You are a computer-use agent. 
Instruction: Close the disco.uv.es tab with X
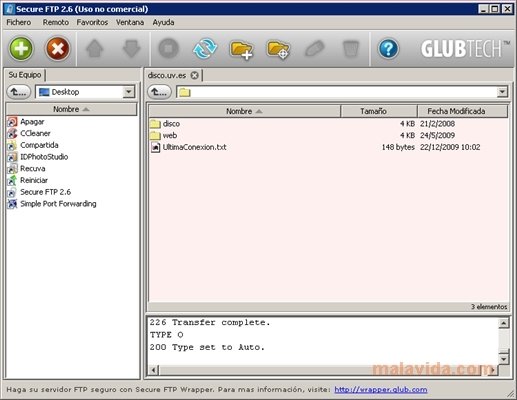point(194,76)
